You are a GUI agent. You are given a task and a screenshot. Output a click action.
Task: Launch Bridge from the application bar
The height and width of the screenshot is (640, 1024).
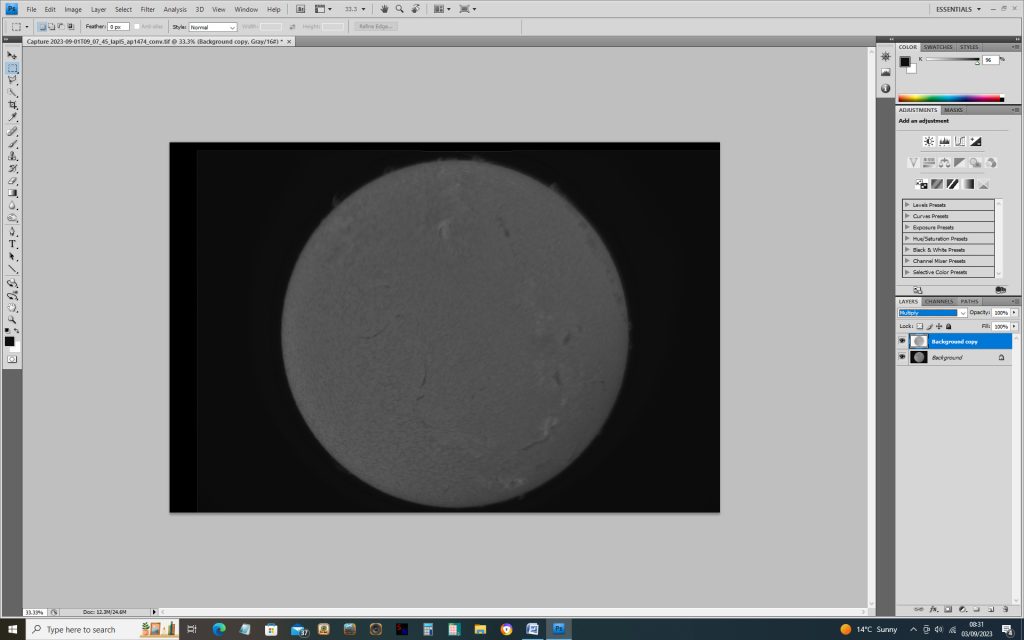[x=300, y=9]
